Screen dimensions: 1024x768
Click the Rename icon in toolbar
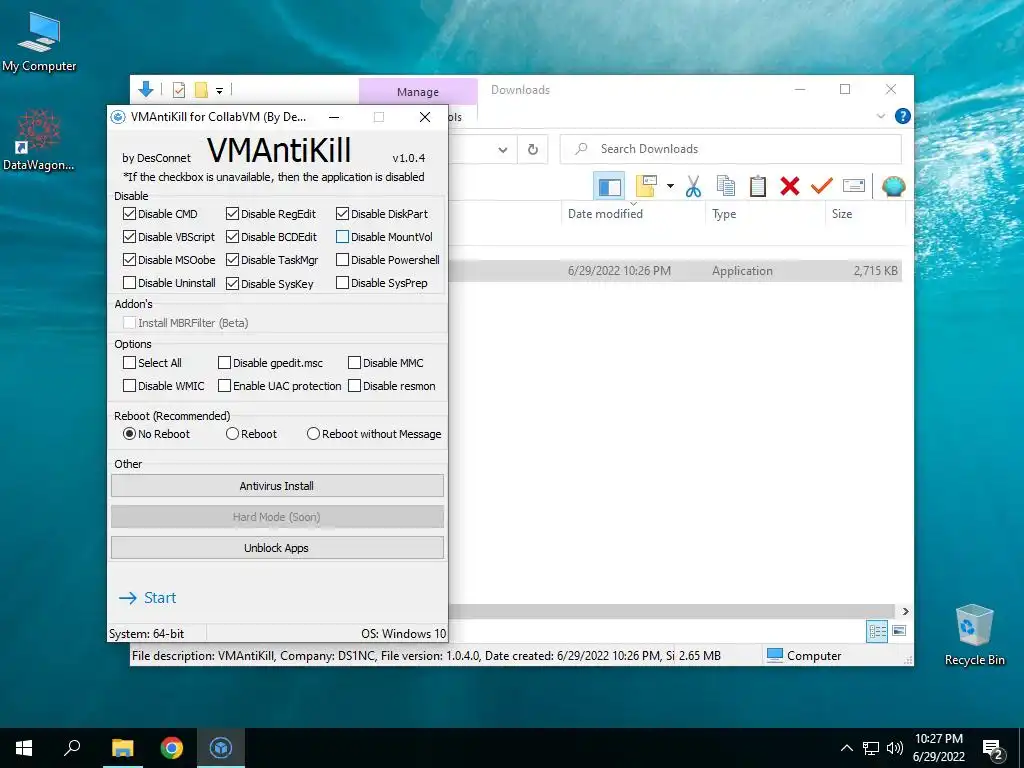pos(854,187)
